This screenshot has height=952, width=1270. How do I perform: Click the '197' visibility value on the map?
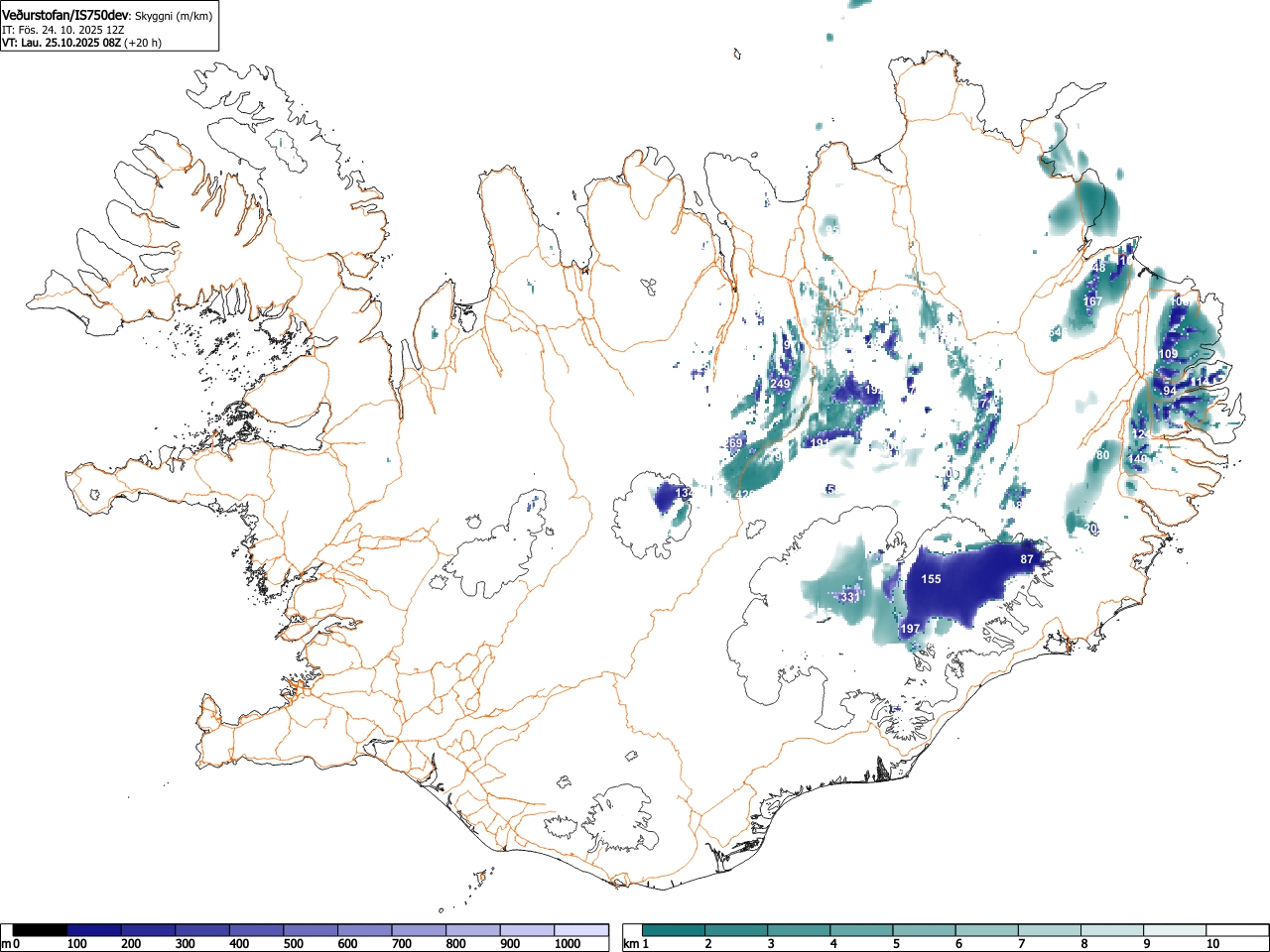(911, 630)
